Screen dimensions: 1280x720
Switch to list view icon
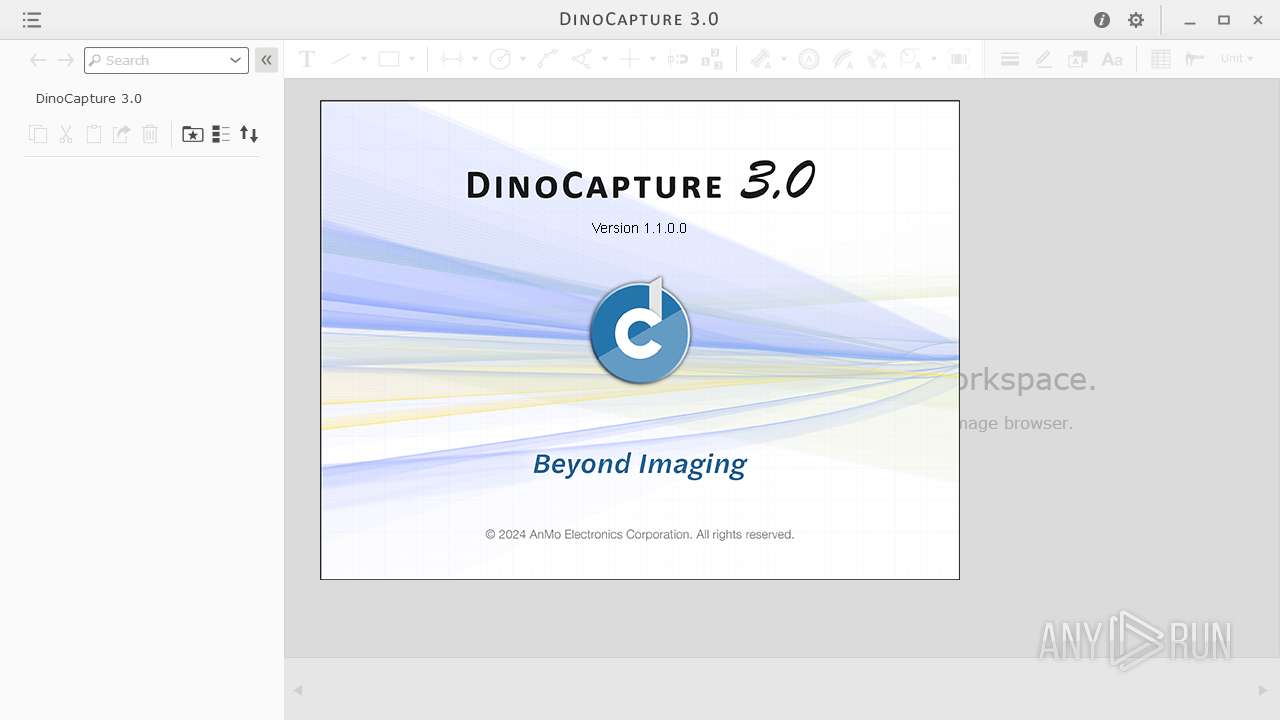221,134
